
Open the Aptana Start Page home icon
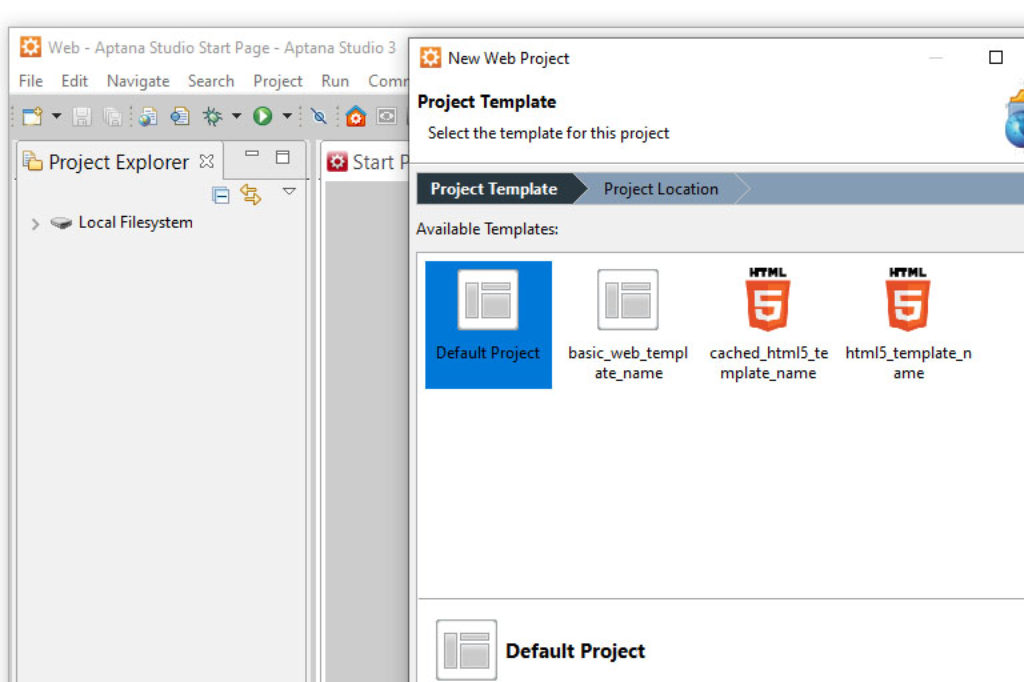(355, 117)
